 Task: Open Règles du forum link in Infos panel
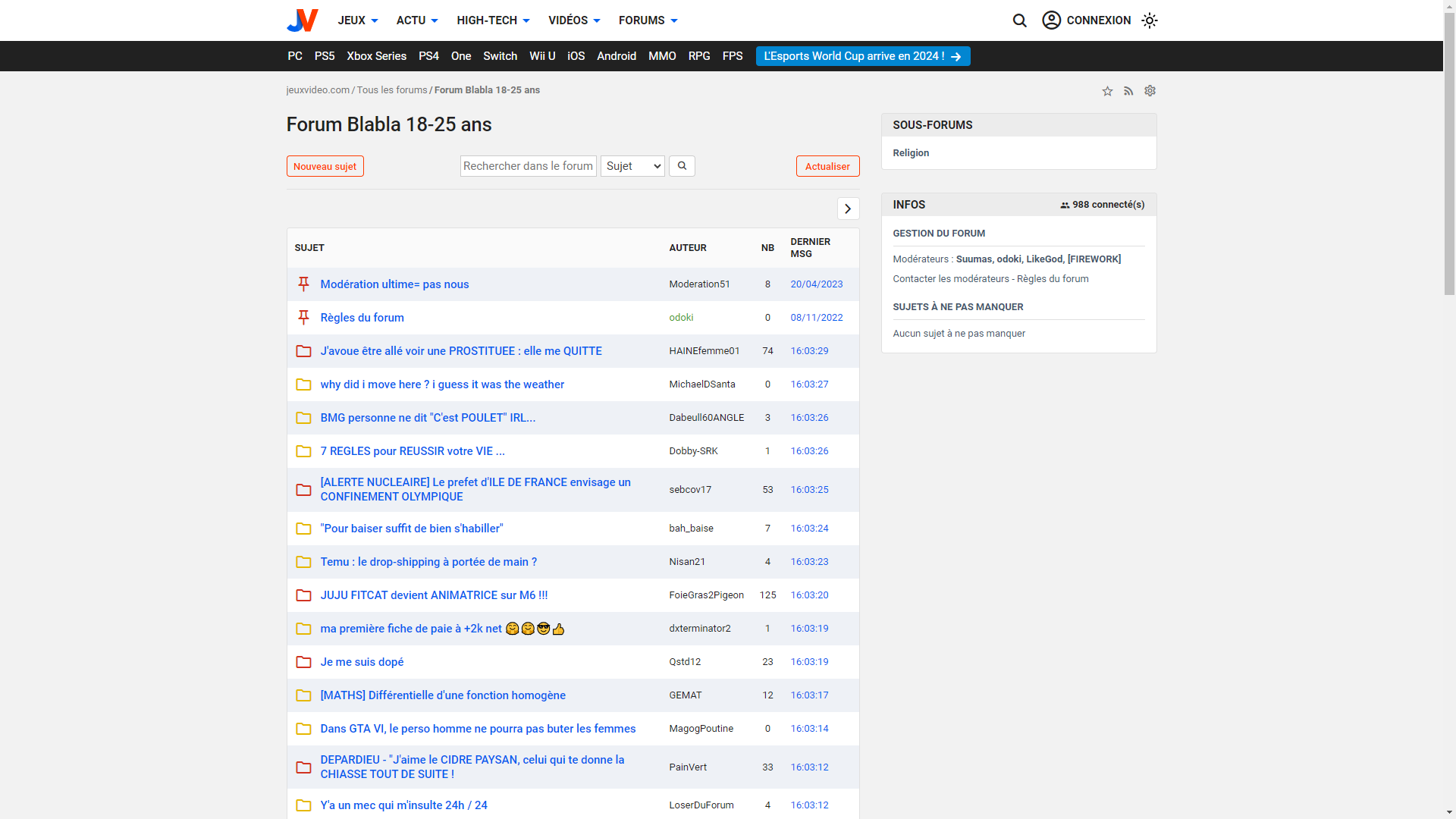tap(1053, 279)
